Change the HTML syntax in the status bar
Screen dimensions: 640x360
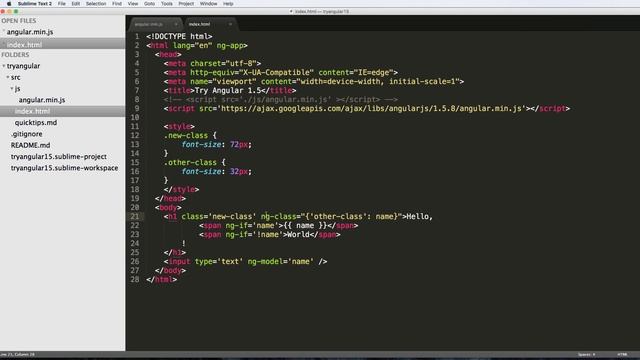(622, 355)
